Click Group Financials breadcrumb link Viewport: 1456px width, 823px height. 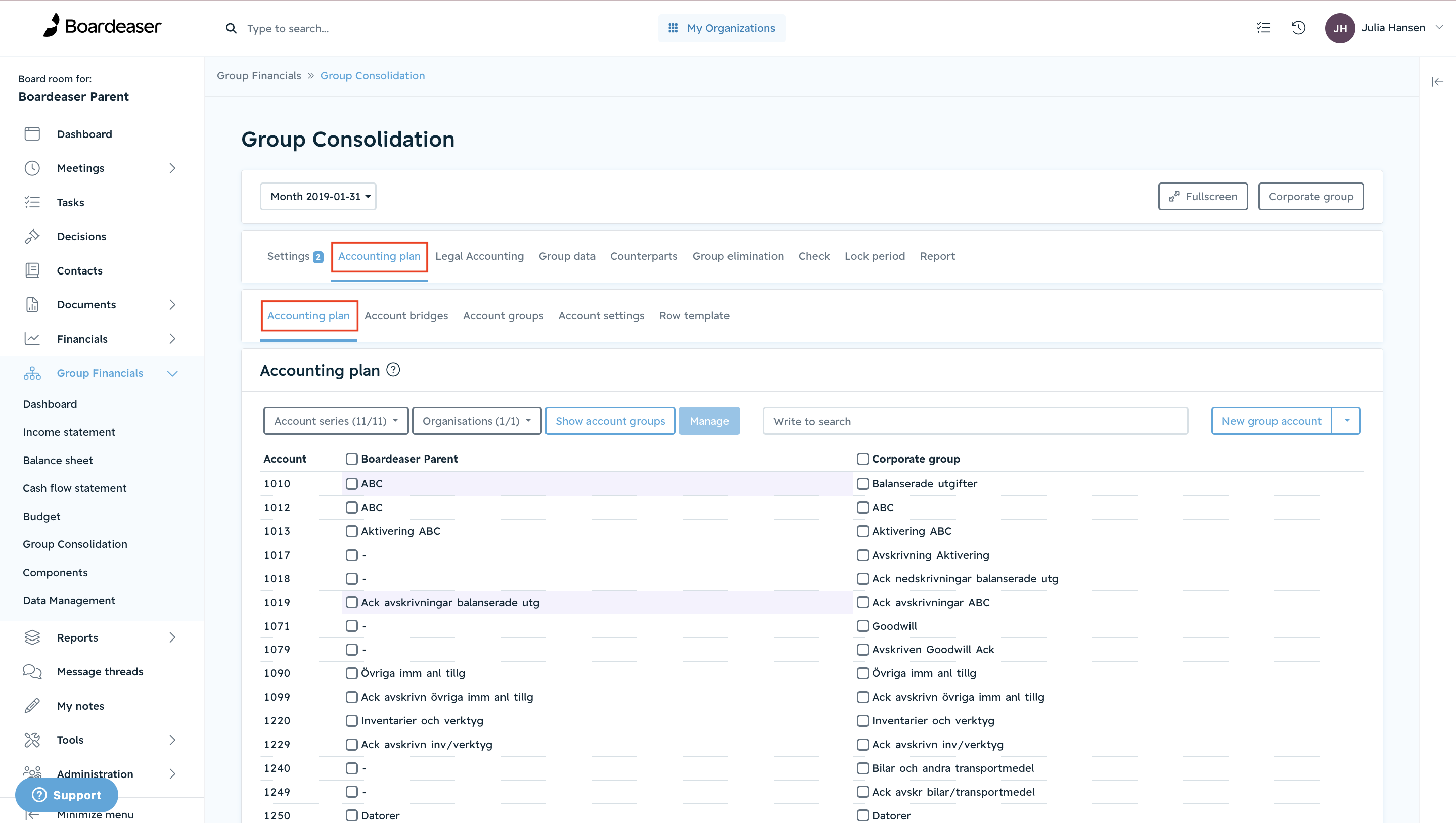(259, 76)
